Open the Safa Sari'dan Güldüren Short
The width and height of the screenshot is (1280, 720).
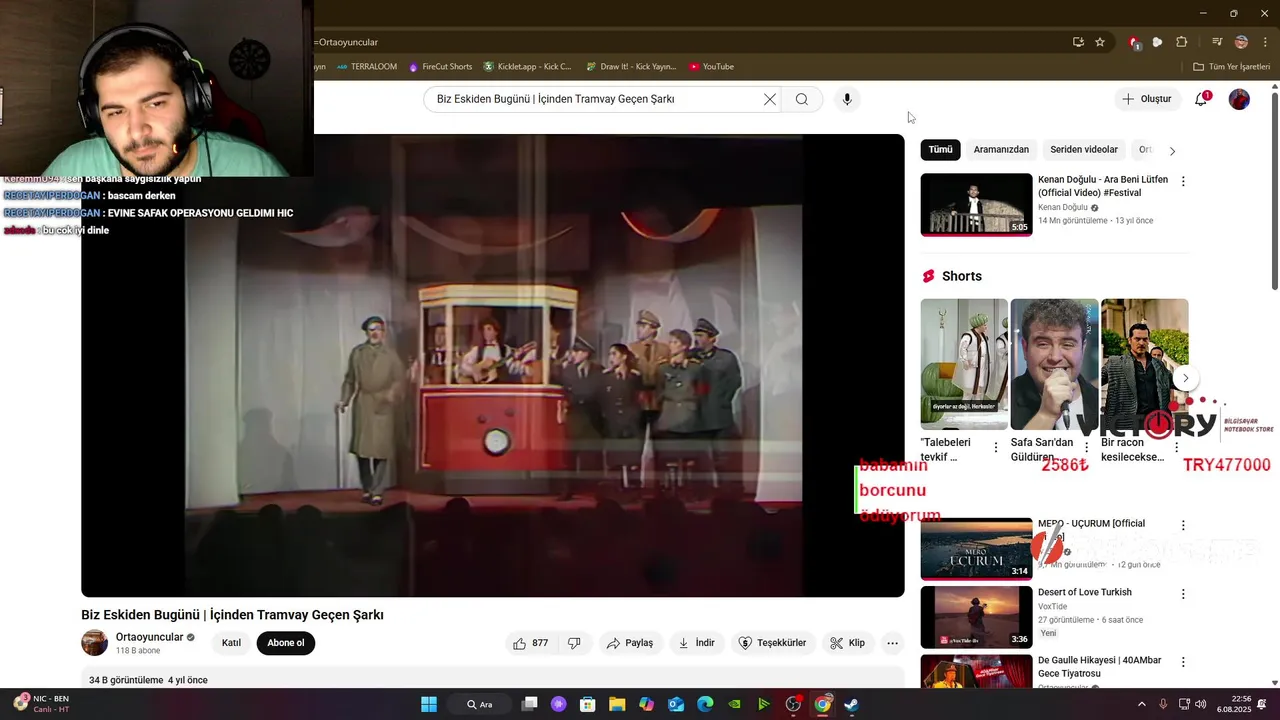click(1054, 364)
